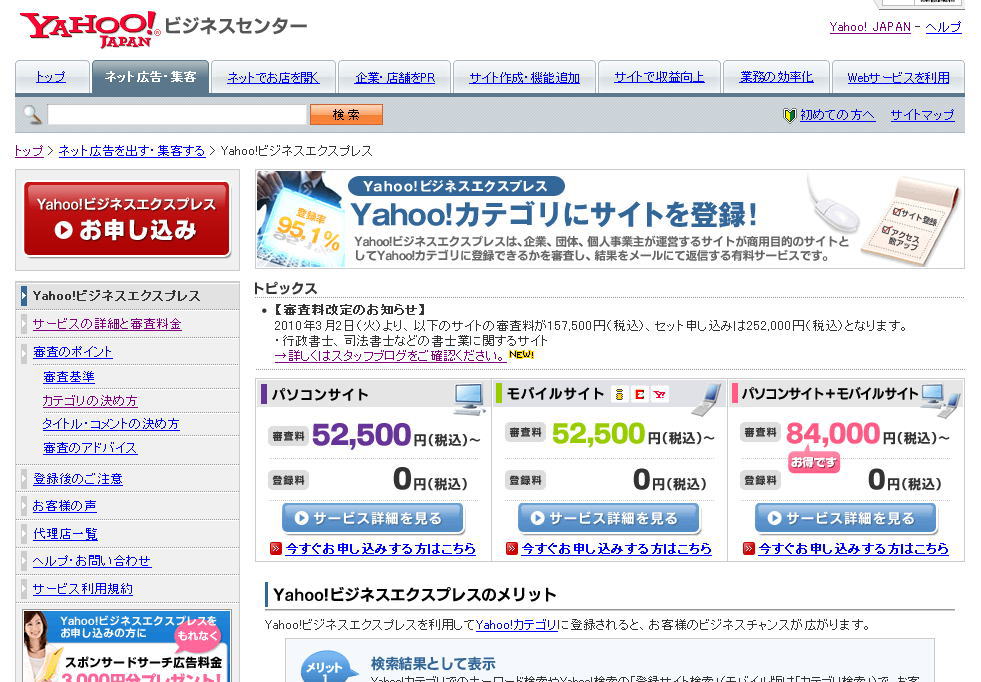Click the beginner shield icon beside 初めての方へ
This screenshot has width=981, height=682.
[790, 115]
